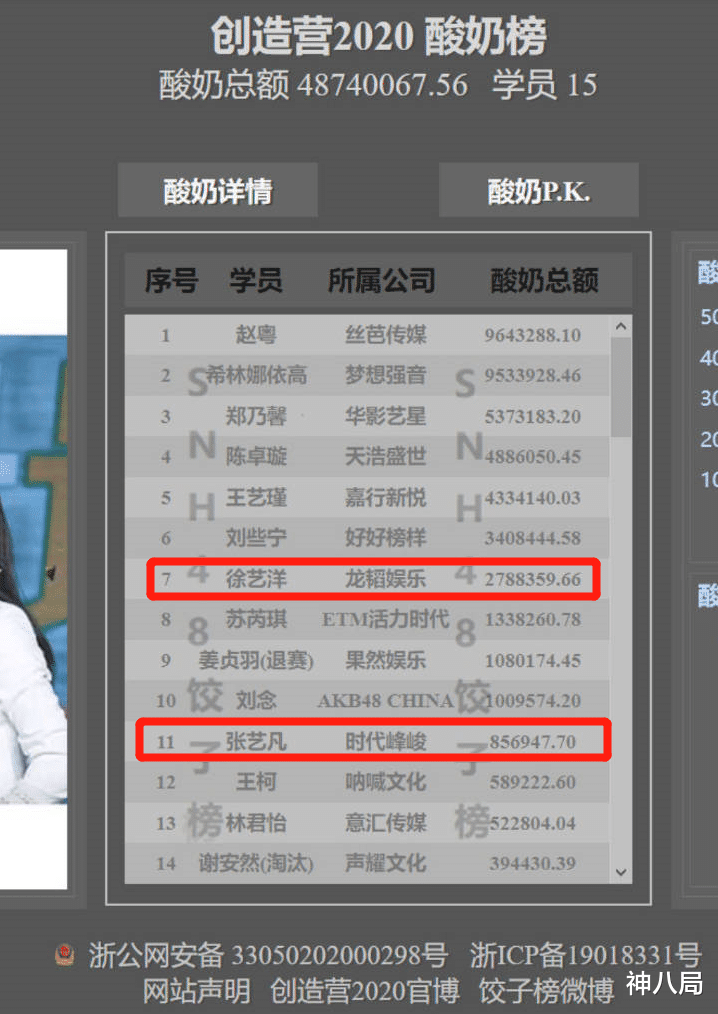Viewport: 718px width, 1014px height.
Task: Click amount 3408444.58
Action: tap(532, 538)
